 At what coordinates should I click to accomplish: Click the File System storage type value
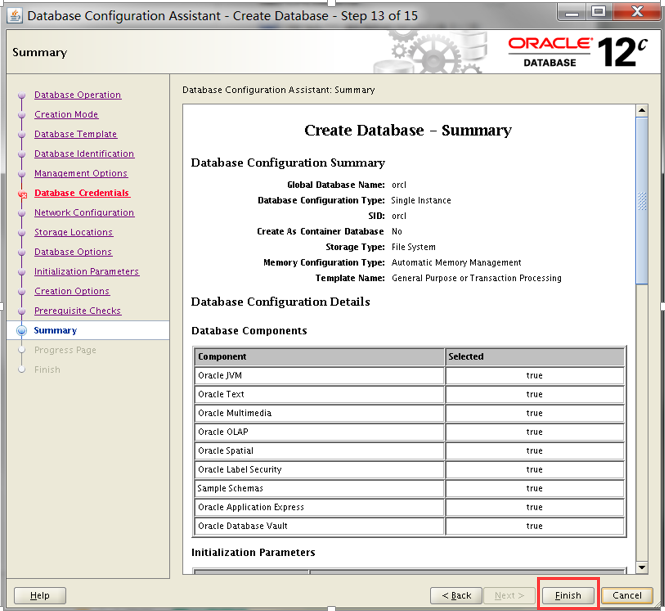pos(413,247)
